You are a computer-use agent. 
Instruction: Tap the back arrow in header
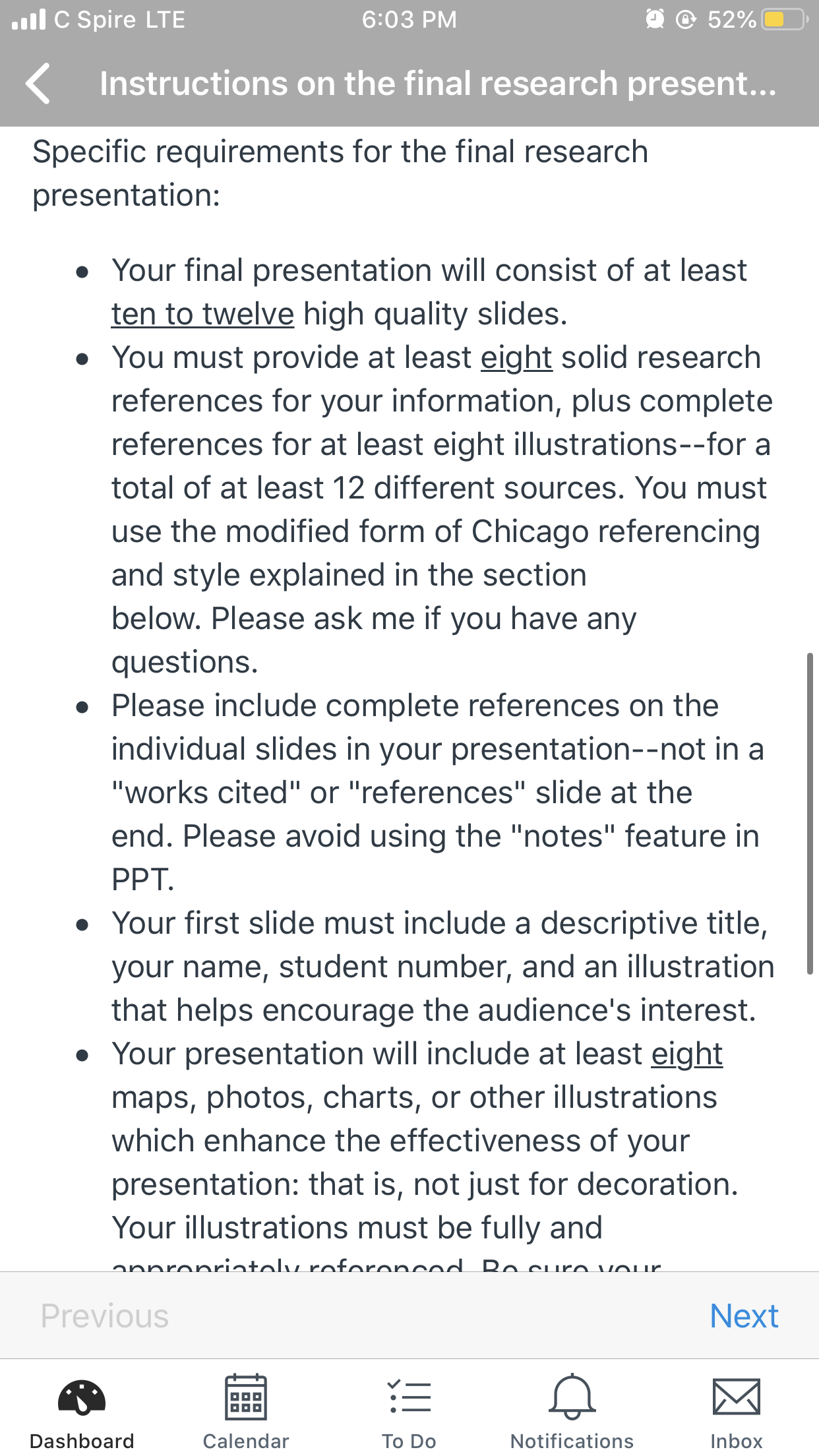pyautogui.click(x=38, y=84)
